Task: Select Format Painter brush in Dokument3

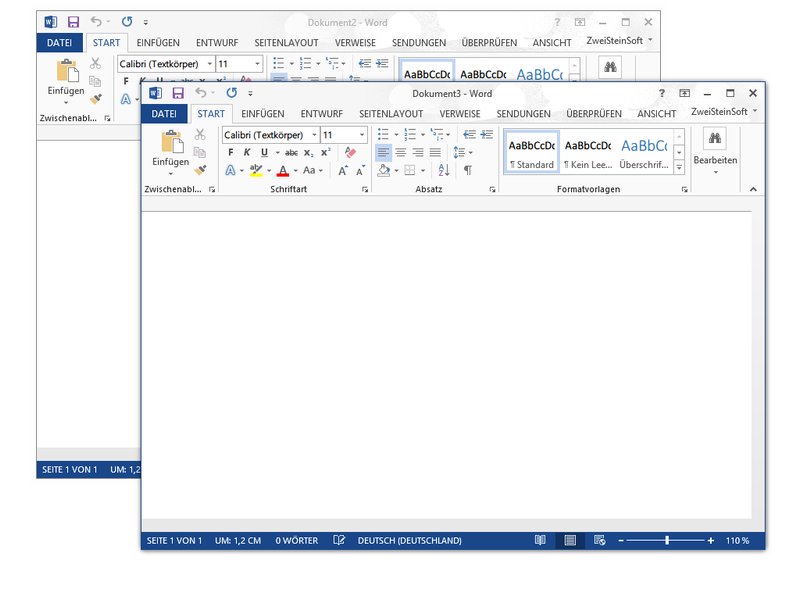Action: 201,169
